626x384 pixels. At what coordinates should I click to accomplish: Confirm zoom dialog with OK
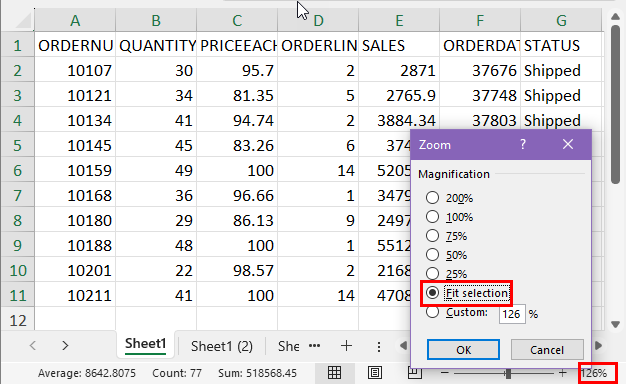tap(463, 350)
